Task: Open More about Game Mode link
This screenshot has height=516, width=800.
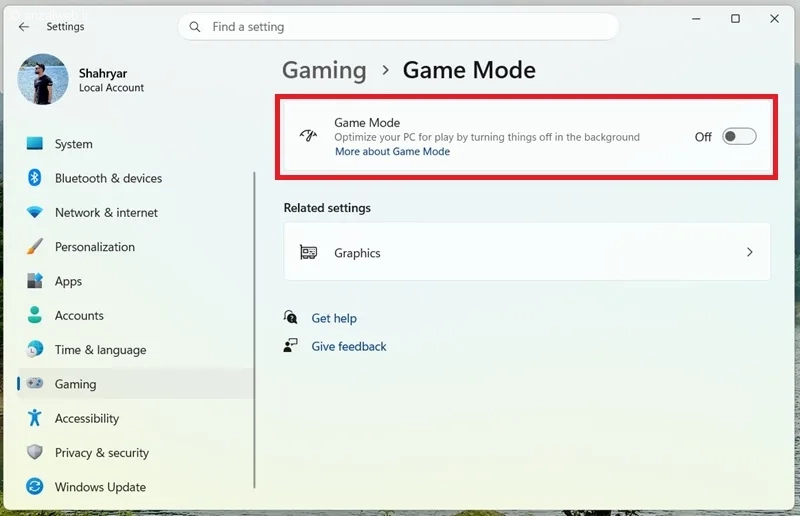Action: coord(392,151)
